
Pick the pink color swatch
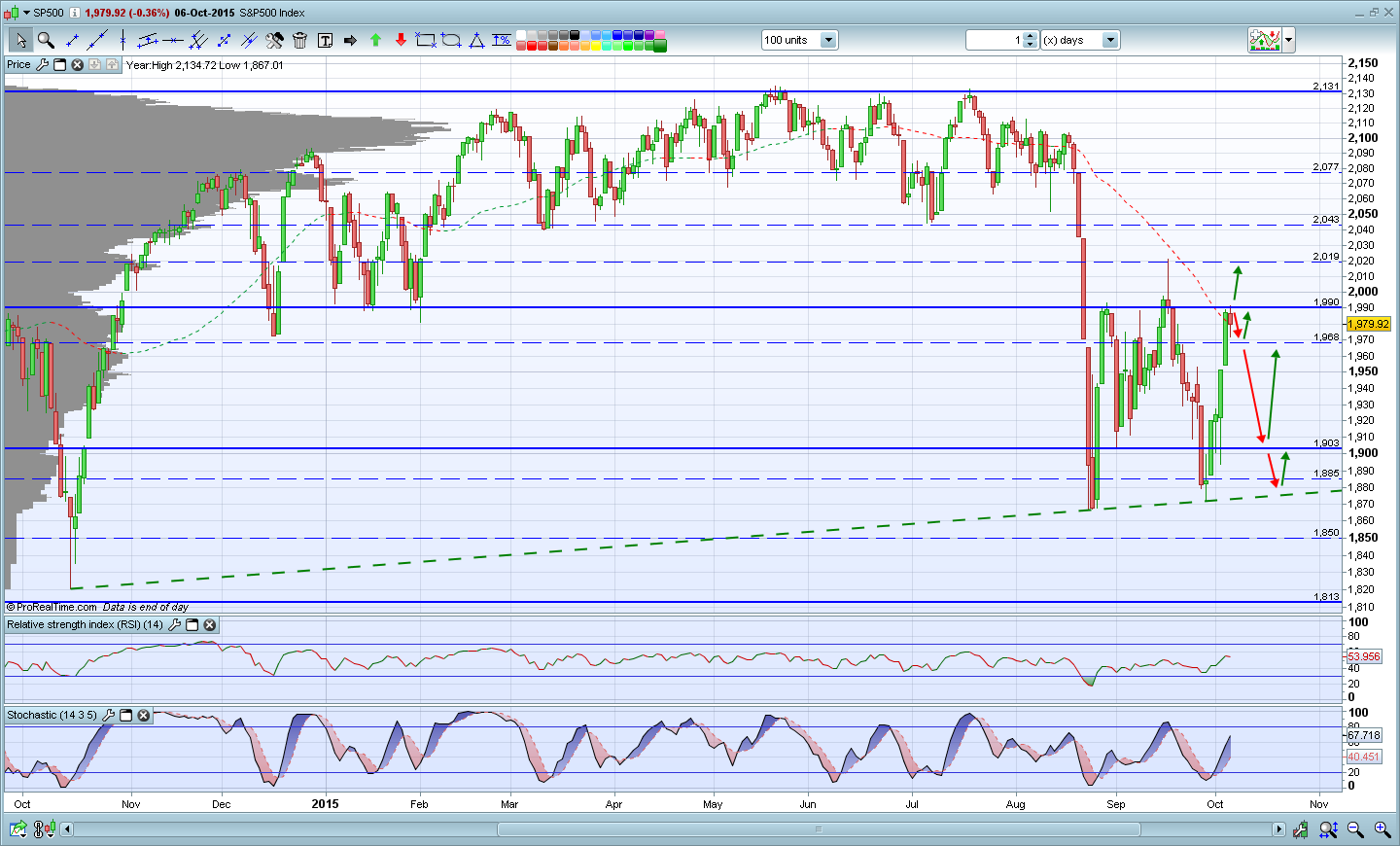tap(659, 35)
